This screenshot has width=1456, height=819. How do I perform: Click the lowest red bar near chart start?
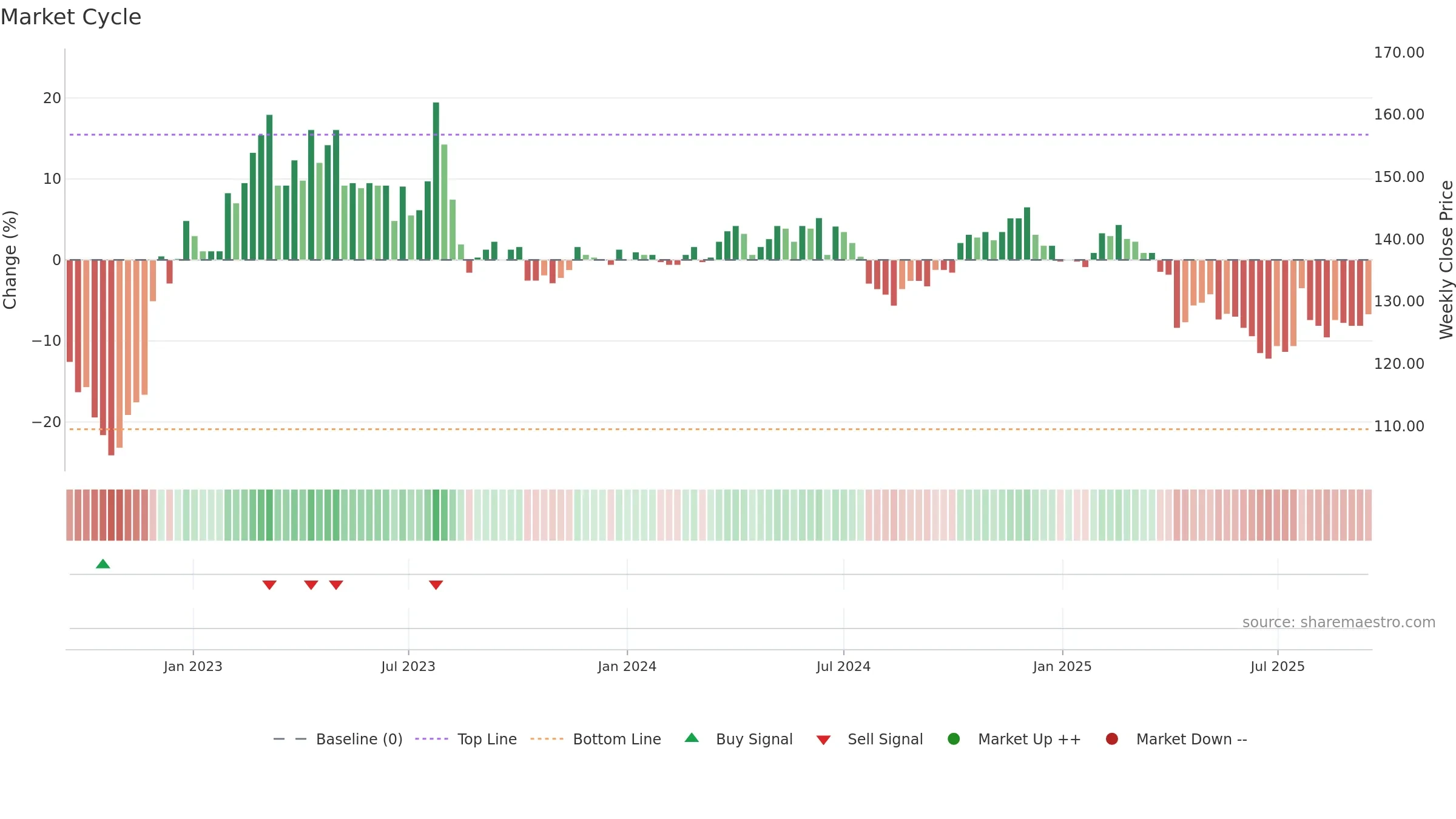[x=111, y=357]
